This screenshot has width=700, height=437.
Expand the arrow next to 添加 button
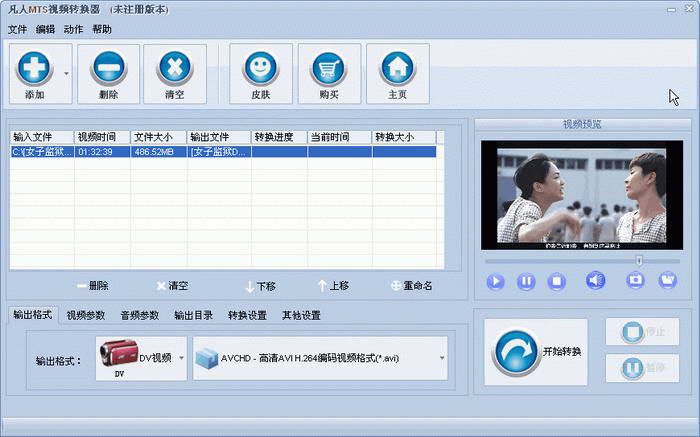pyautogui.click(x=67, y=73)
